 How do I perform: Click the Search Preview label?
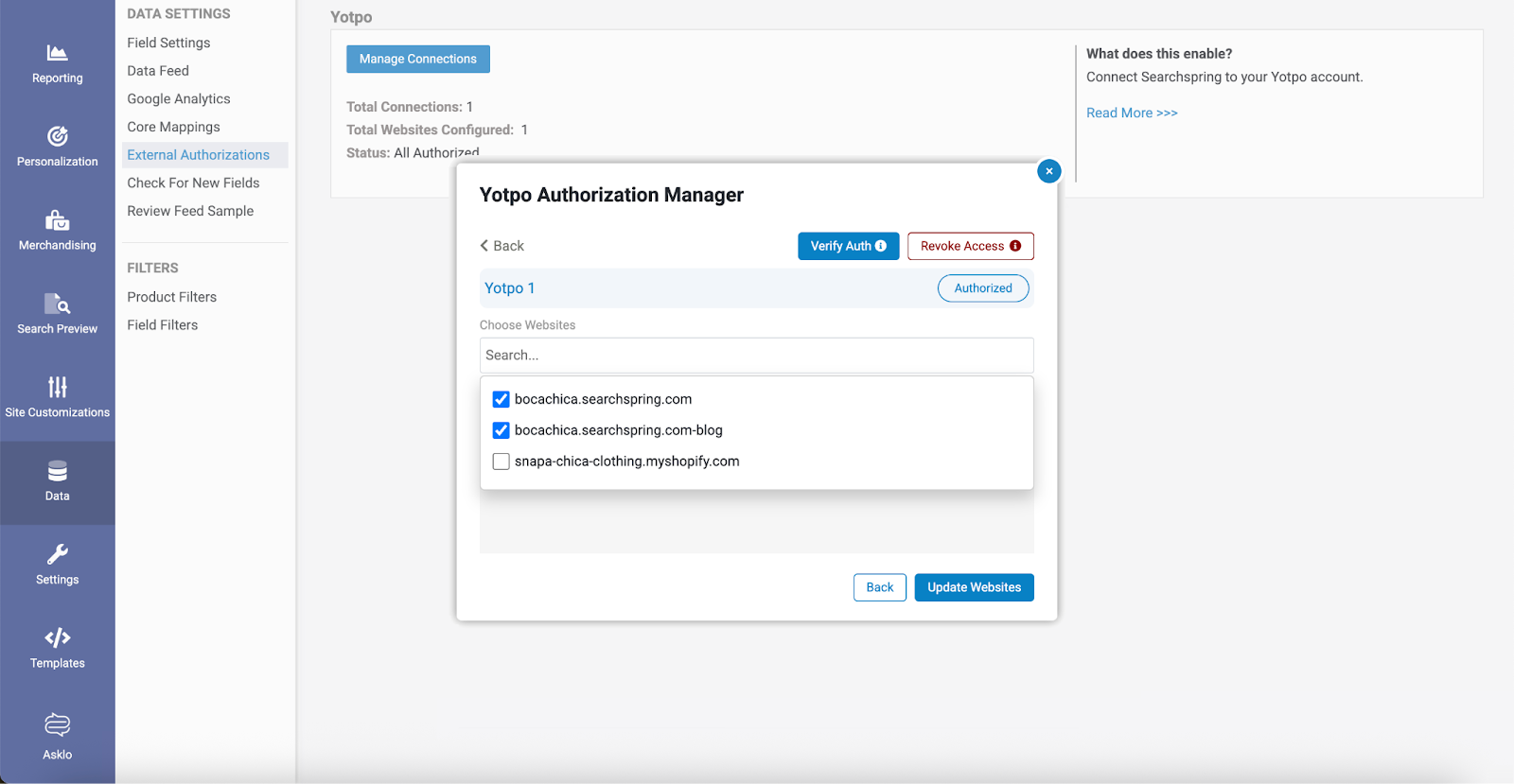(57, 329)
